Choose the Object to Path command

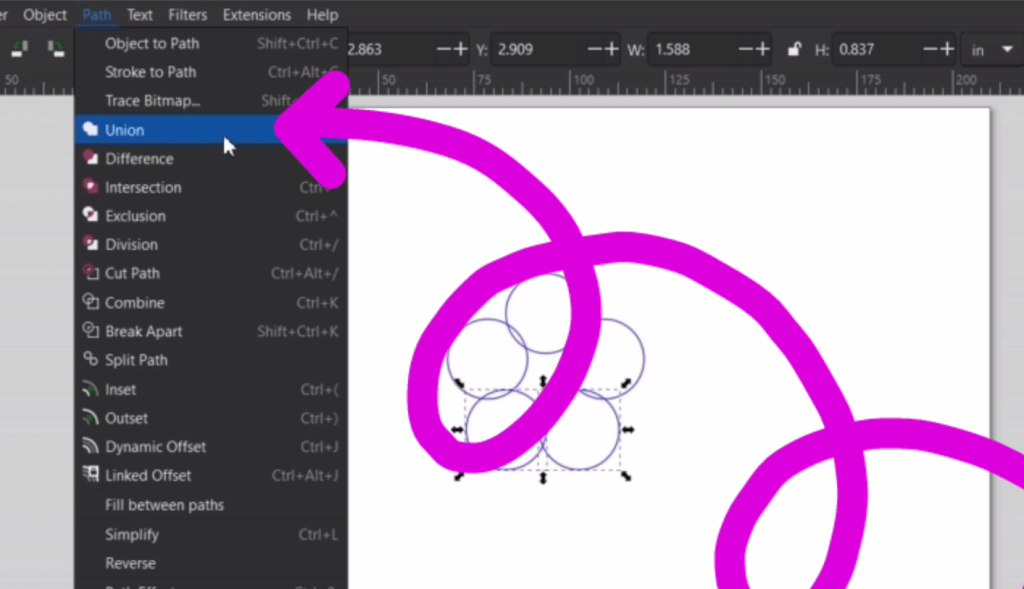click(150, 43)
